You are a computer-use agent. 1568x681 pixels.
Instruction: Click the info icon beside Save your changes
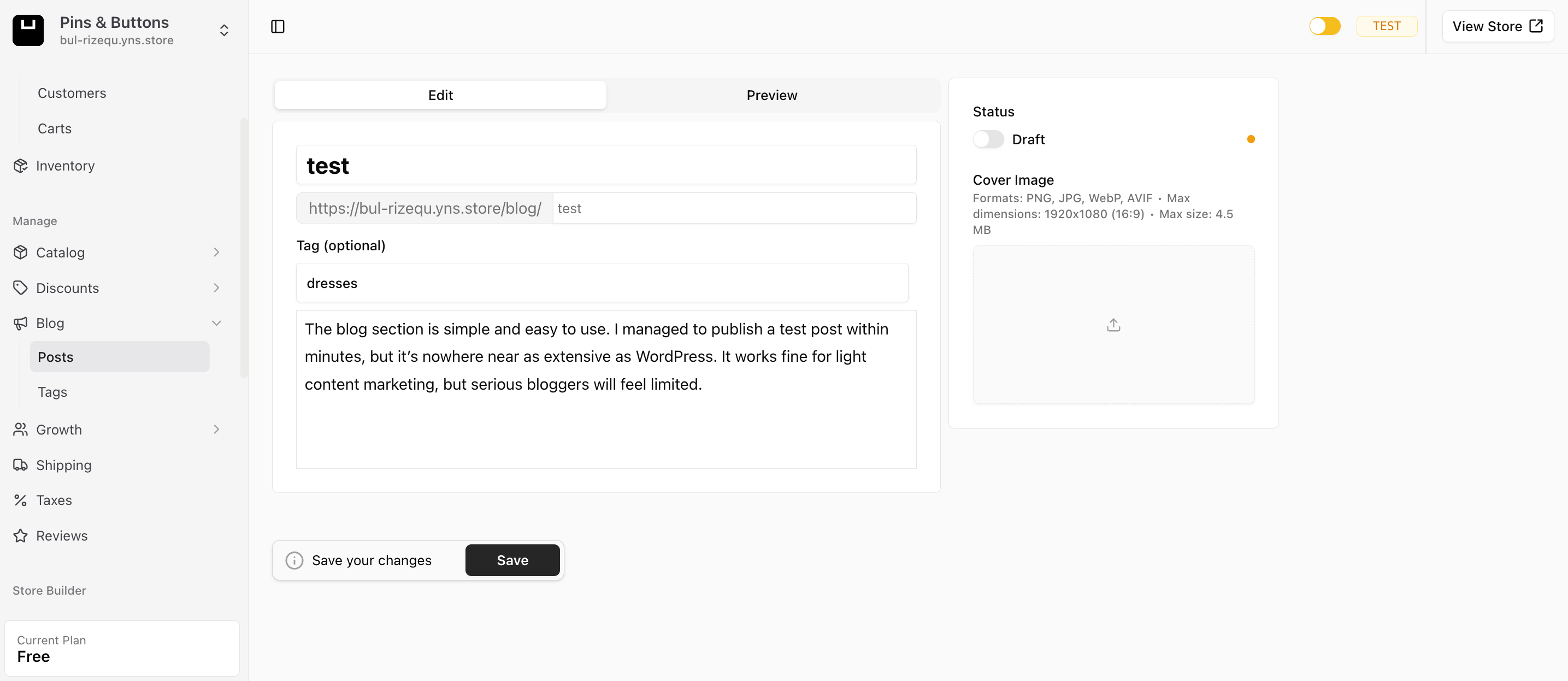294,560
